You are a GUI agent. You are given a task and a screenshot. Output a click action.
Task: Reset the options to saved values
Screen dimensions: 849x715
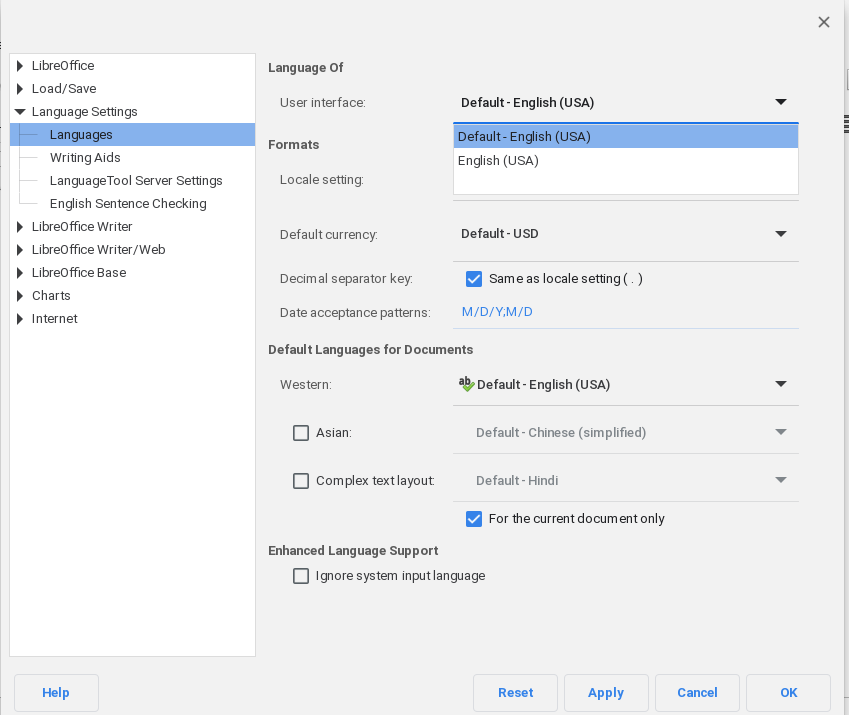[515, 693]
